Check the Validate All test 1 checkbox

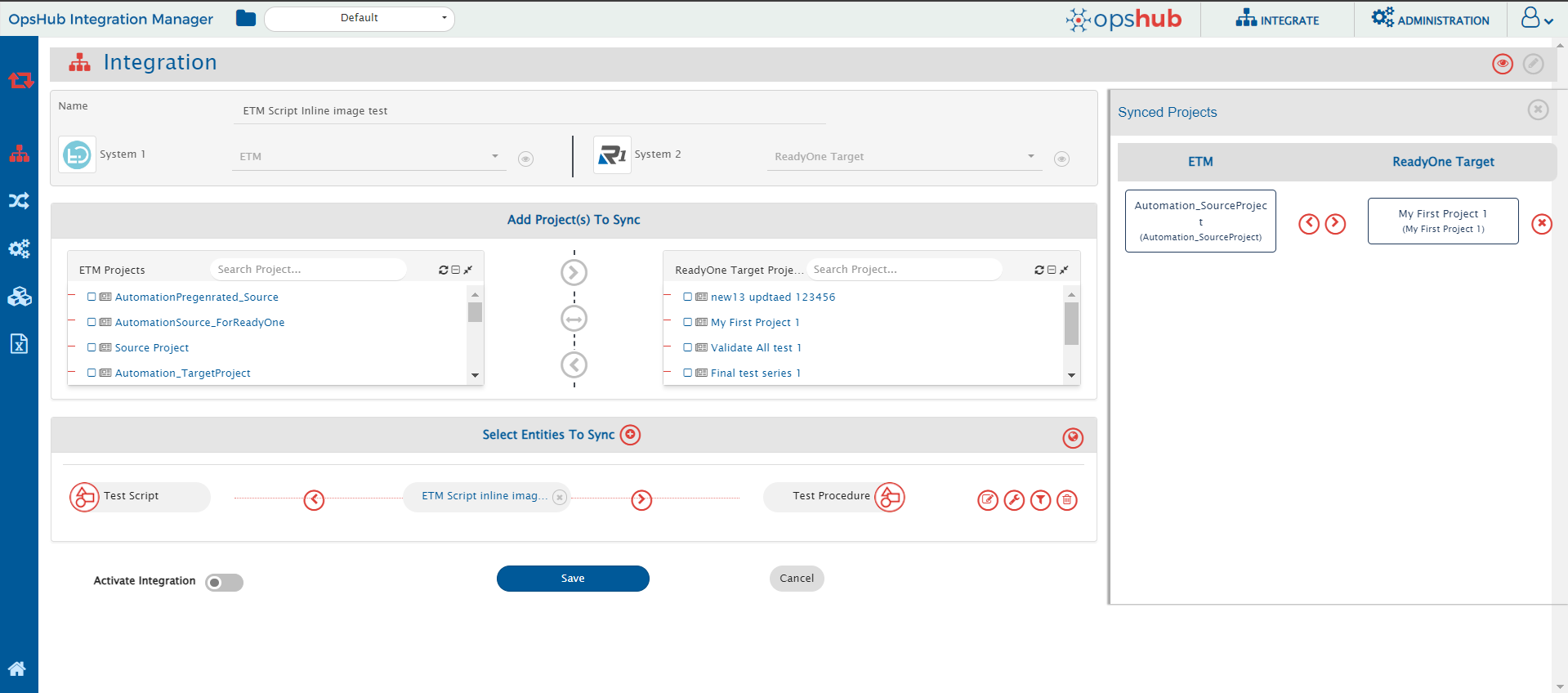[687, 347]
